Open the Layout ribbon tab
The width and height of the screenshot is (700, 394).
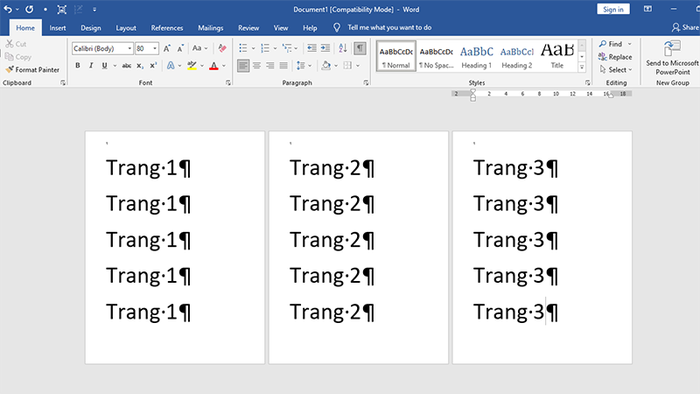pyautogui.click(x=126, y=28)
